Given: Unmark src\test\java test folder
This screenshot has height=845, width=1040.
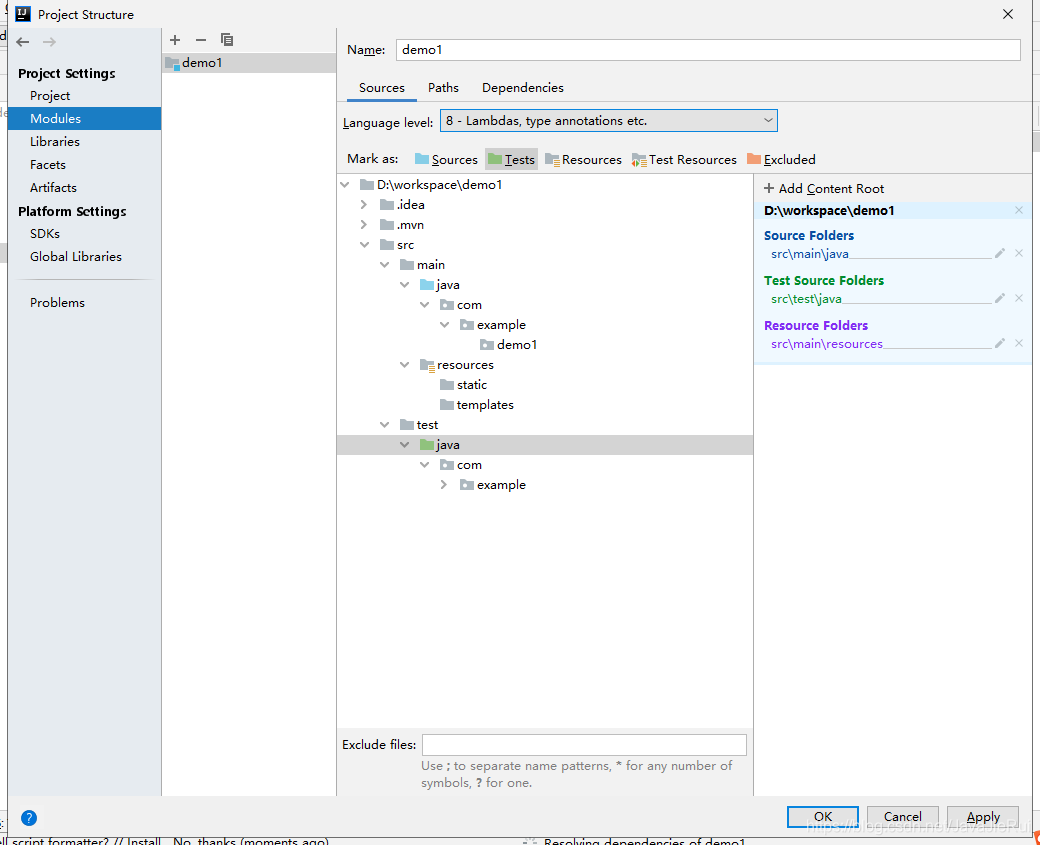Looking at the screenshot, I should pyautogui.click(x=1019, y=298).
